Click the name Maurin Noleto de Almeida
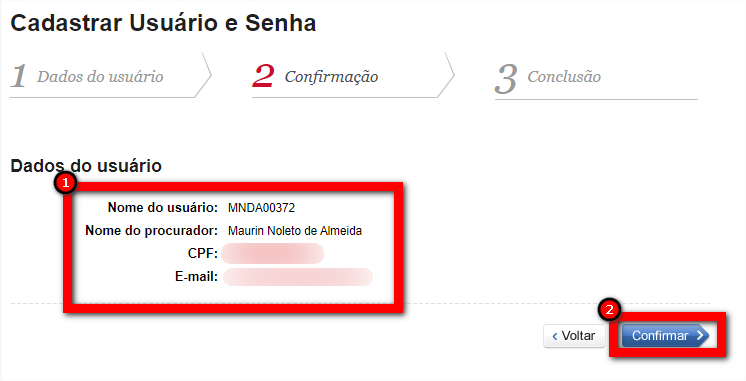This screenshot has height=381, width=746. (x=295, y=231)
